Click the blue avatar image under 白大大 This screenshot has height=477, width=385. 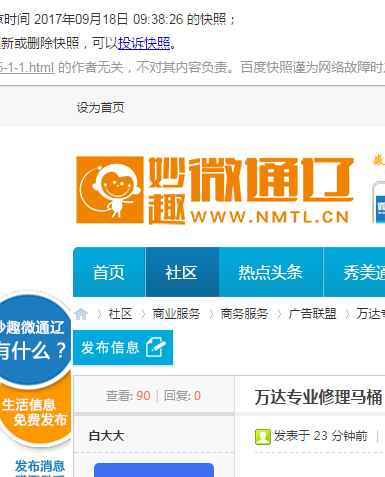tap(154, 470)
